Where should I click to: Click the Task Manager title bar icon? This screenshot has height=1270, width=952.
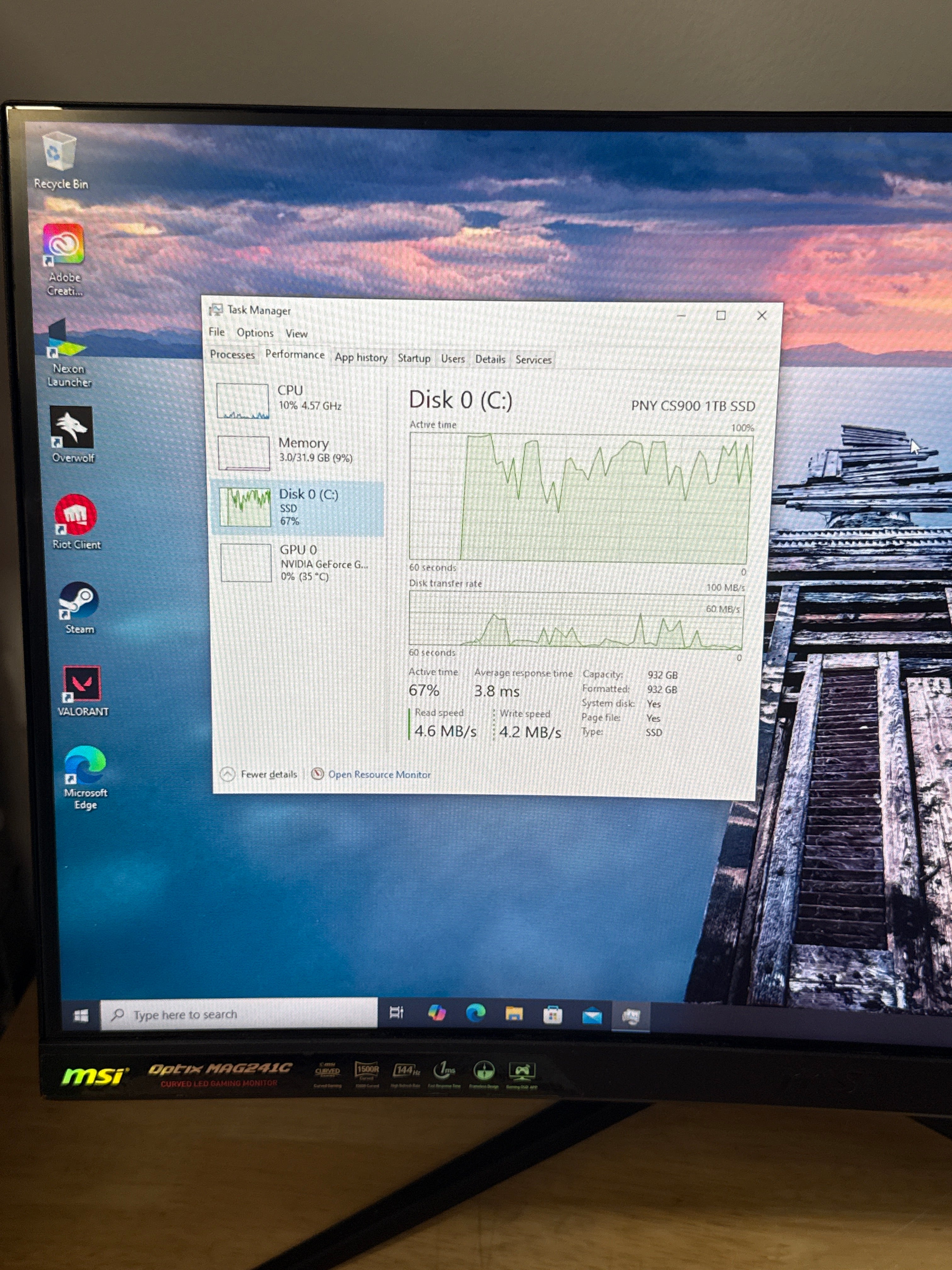pos(216,309)
